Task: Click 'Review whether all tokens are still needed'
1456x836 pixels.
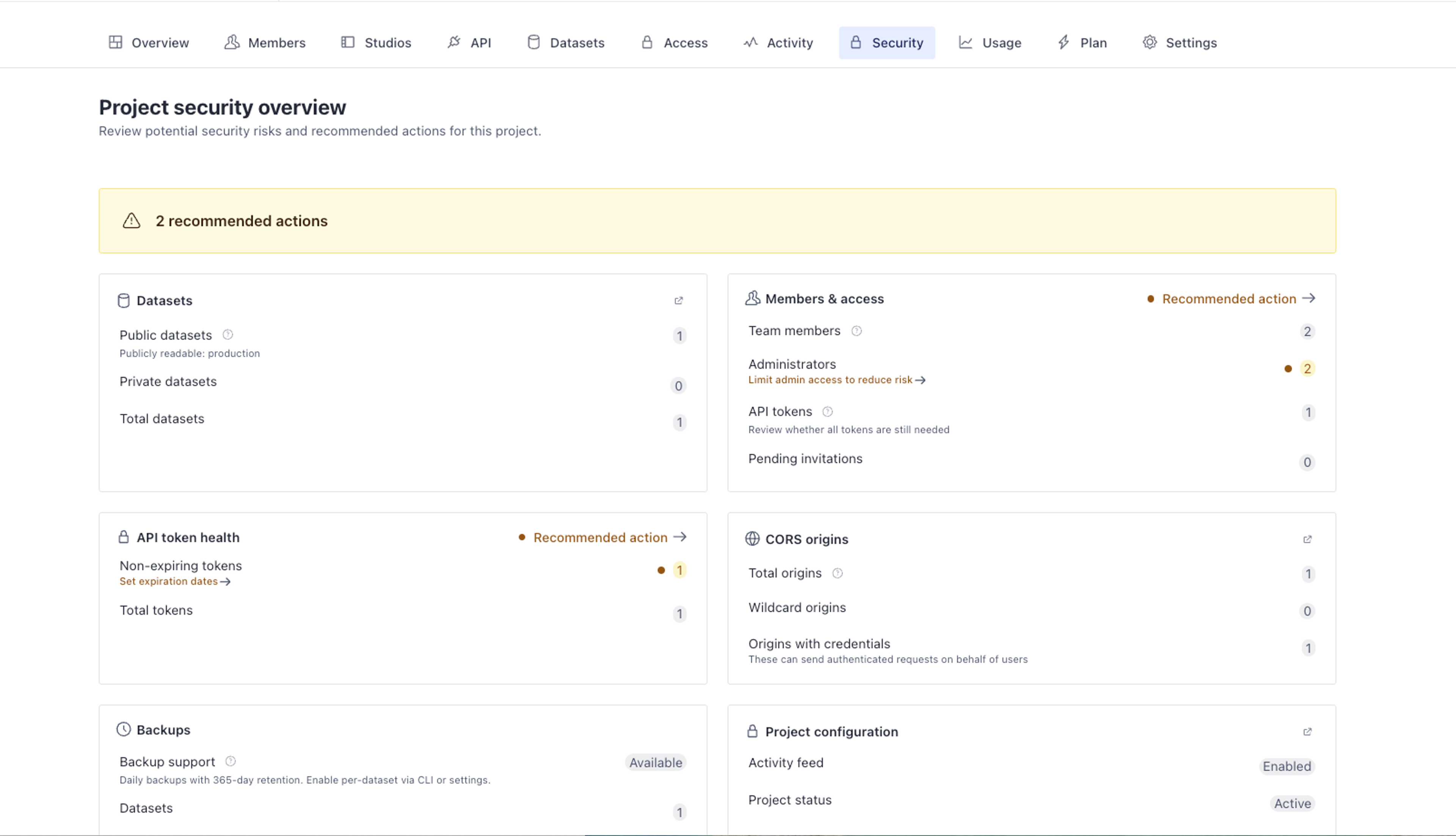Action: coord(849,430)
